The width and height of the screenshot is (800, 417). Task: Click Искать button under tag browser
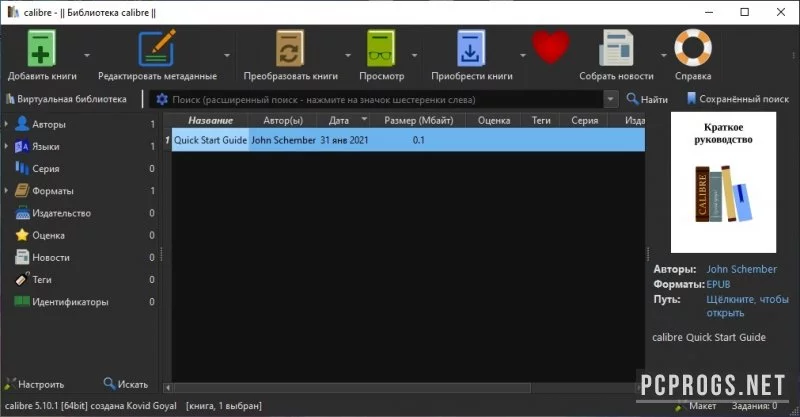point(126,384)
